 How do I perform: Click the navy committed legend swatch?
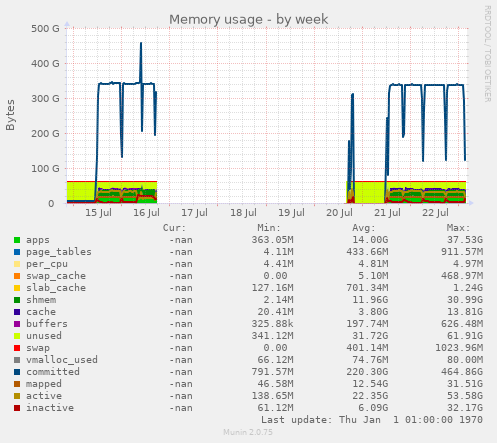[17, 372]
